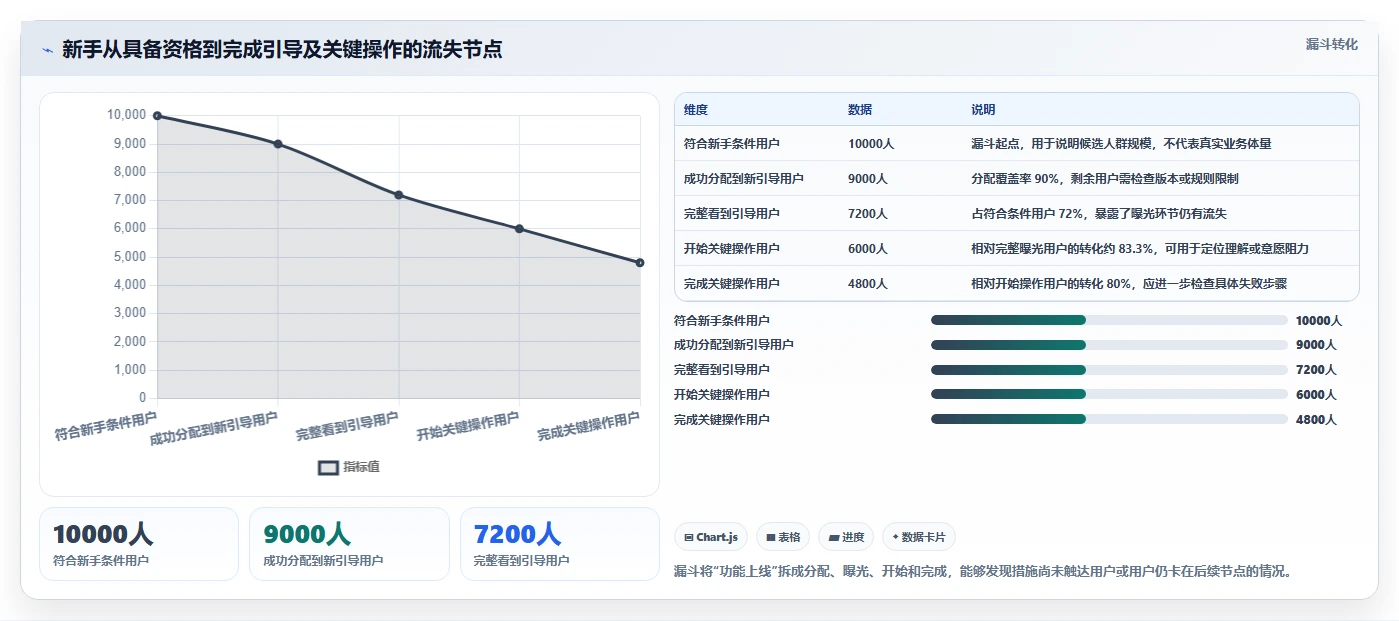Click the note mentioning 转化 80%
The image size is (1399, 621).
click(1129, 284)
